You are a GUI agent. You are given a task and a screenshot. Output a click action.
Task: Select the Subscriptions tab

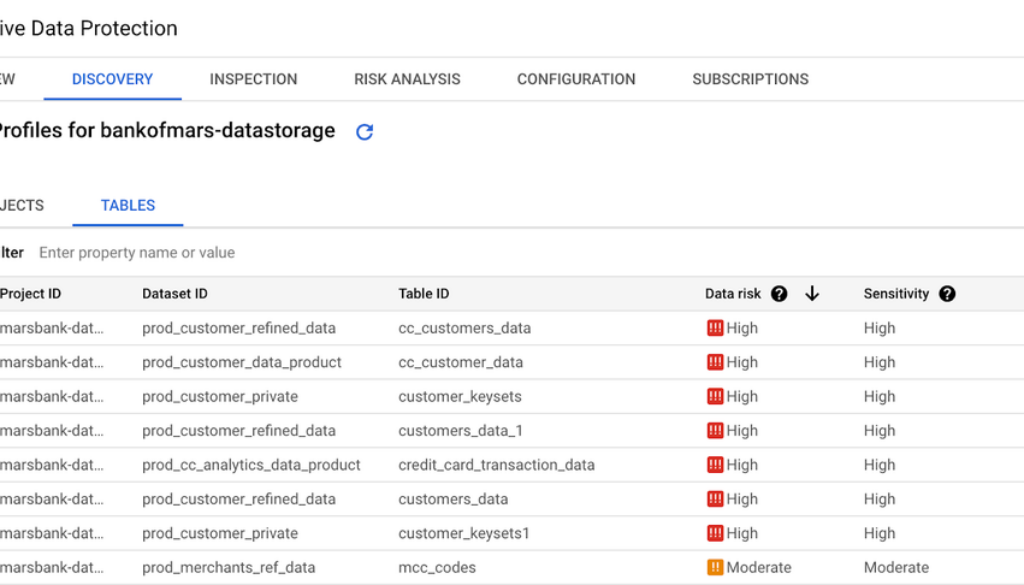click(750, 79)
